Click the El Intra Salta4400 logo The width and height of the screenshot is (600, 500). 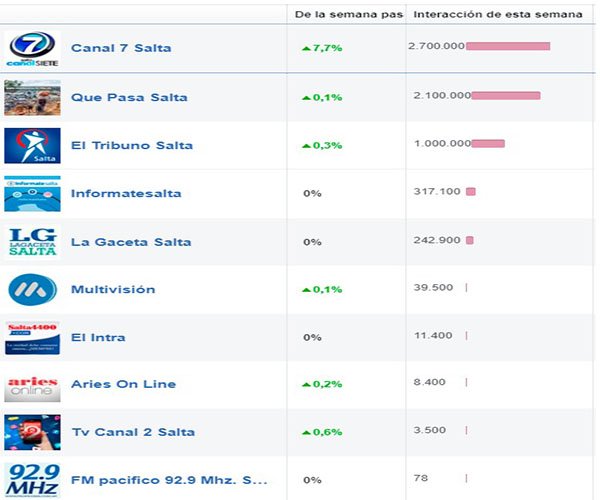tap(32, 337)
